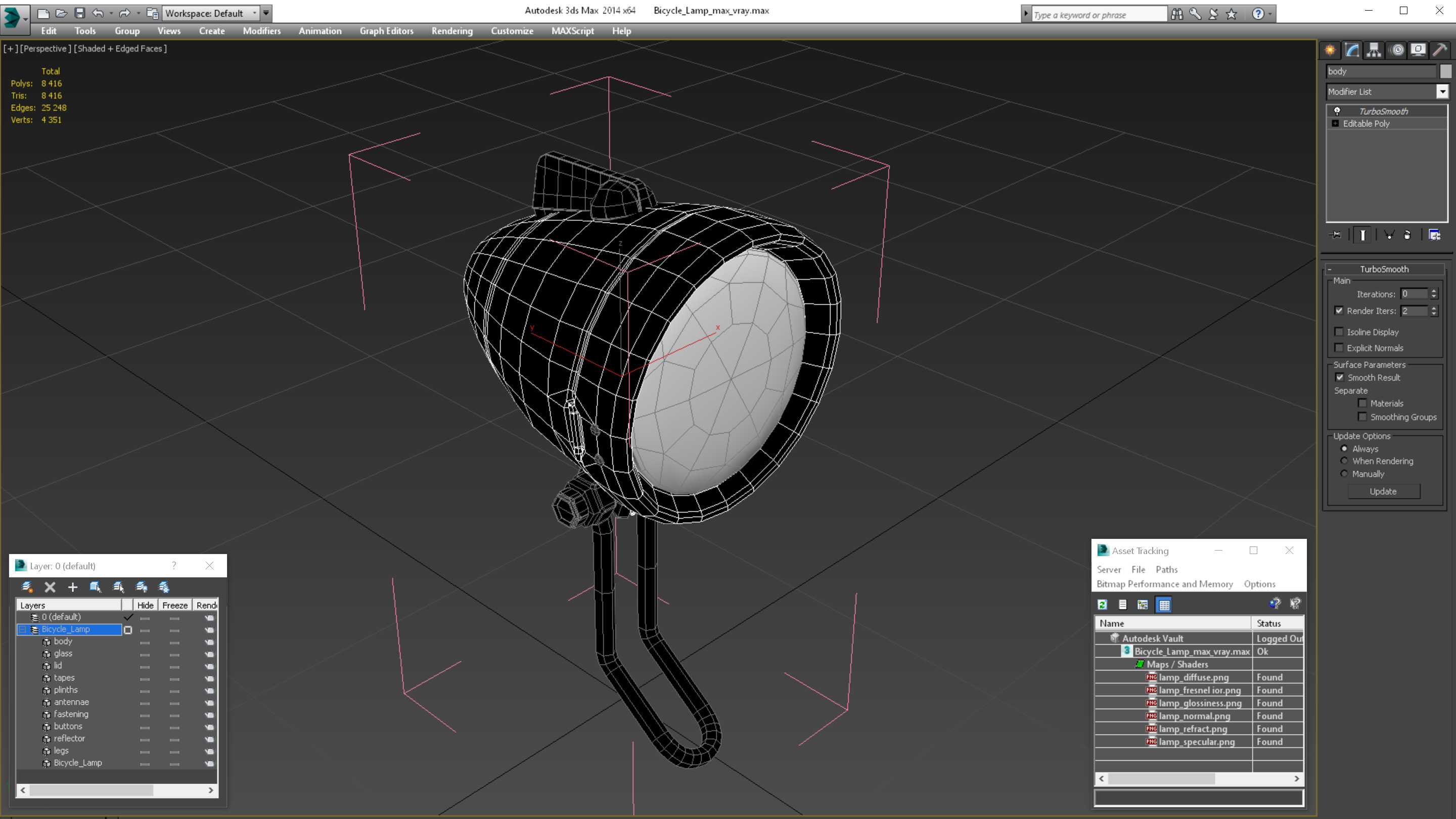Open the Utilities hammer panel tab

click(x=1440, y=50)
